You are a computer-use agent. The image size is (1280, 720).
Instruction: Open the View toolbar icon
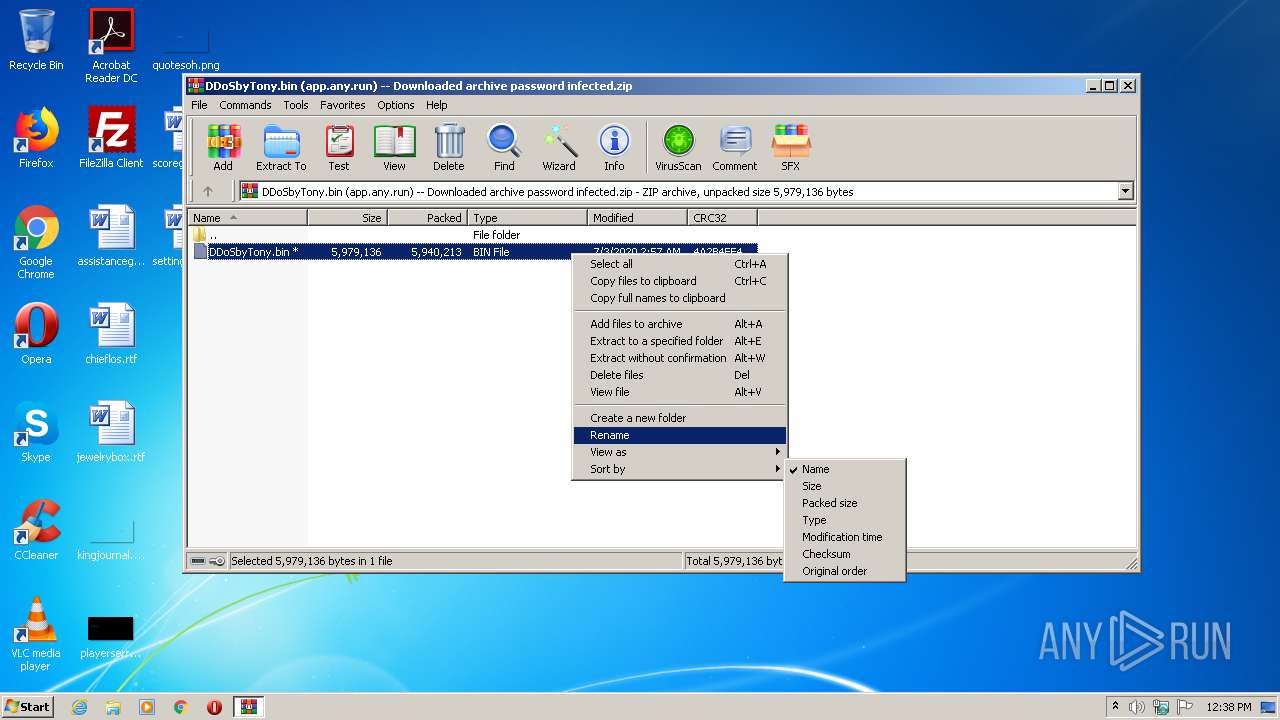[394, 148]
